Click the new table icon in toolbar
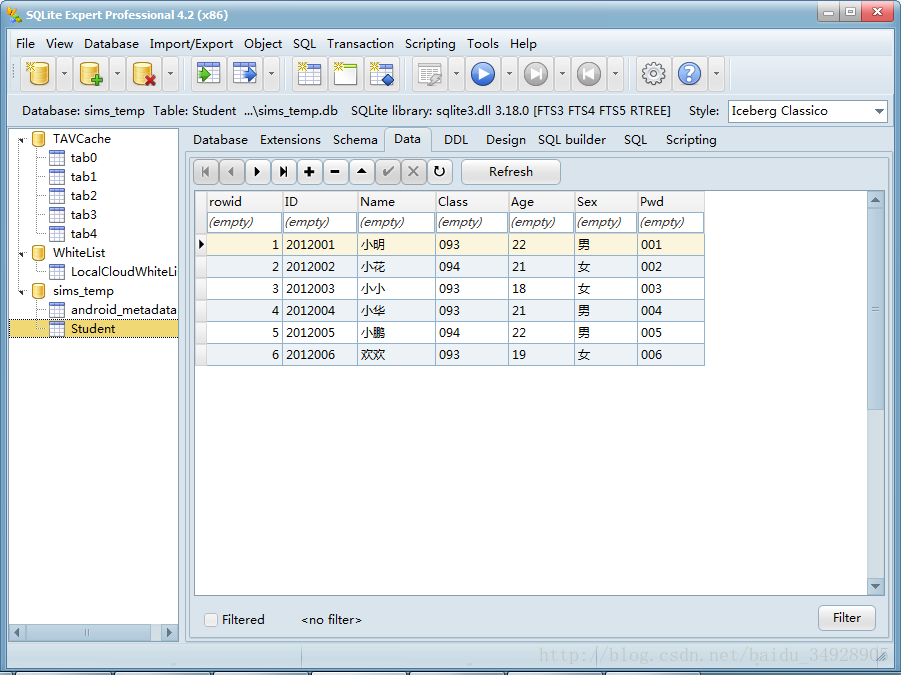The height and width of the screenshot is (675, 901). (309, 74)
